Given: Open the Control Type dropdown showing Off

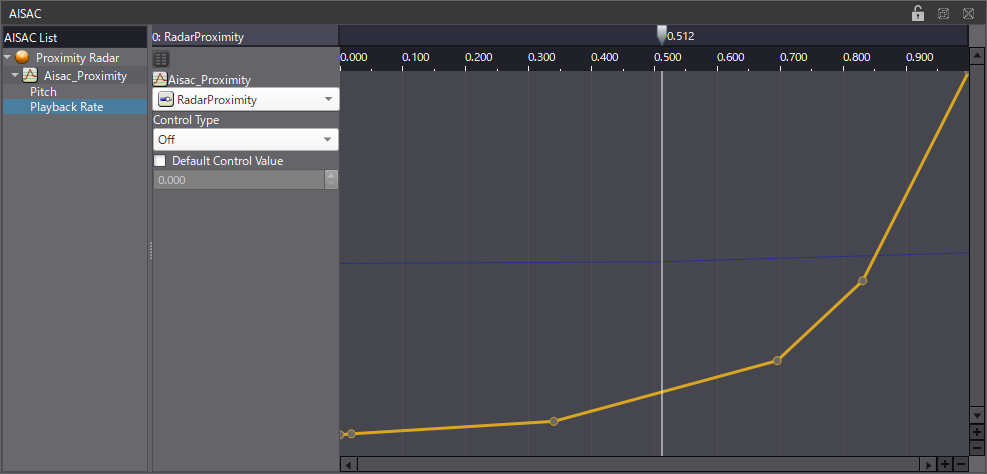Looking at the screenshot, I should (x=245, y=140).
